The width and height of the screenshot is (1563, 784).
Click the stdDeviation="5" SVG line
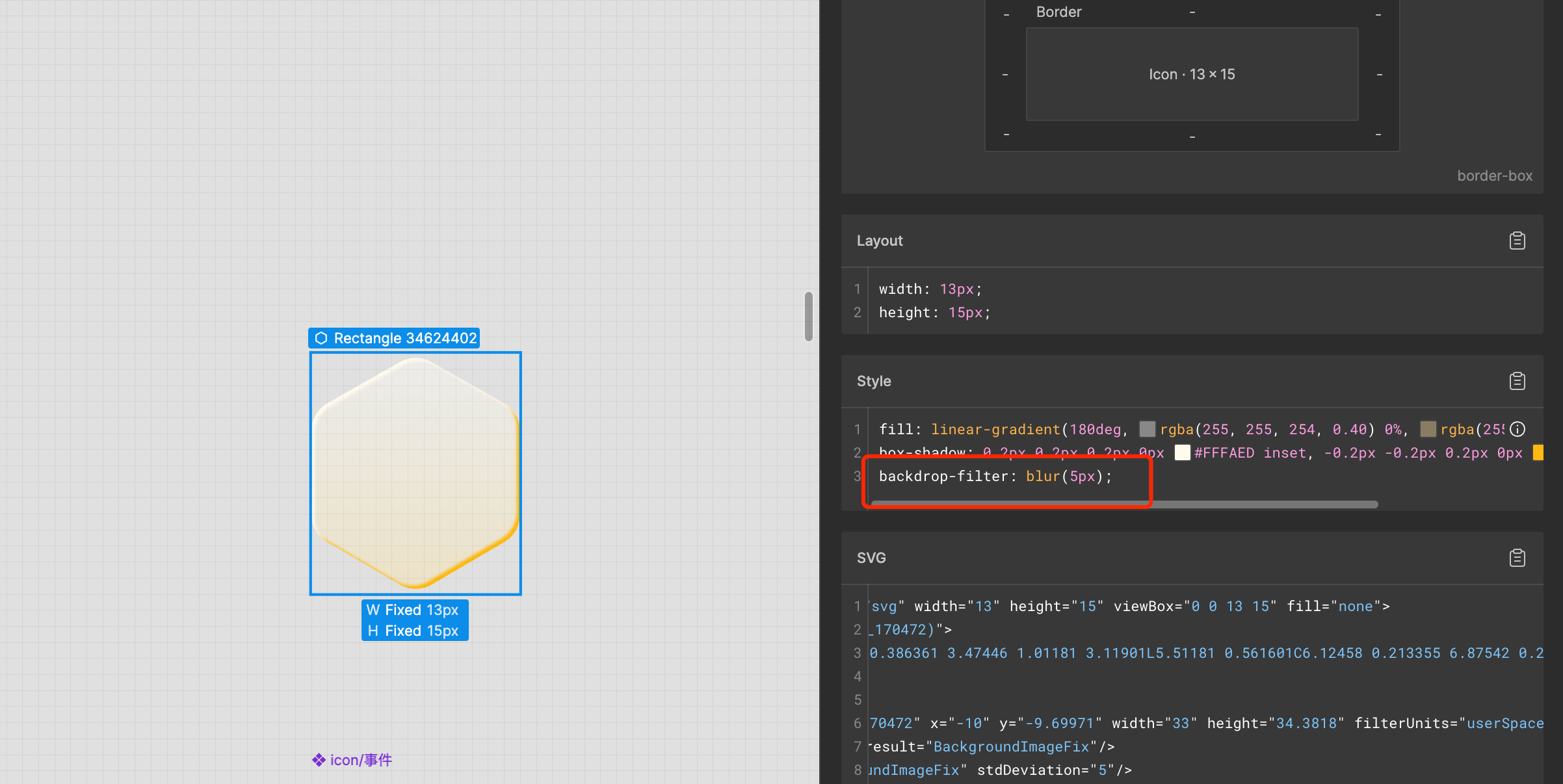click(x=1000, y=770)
